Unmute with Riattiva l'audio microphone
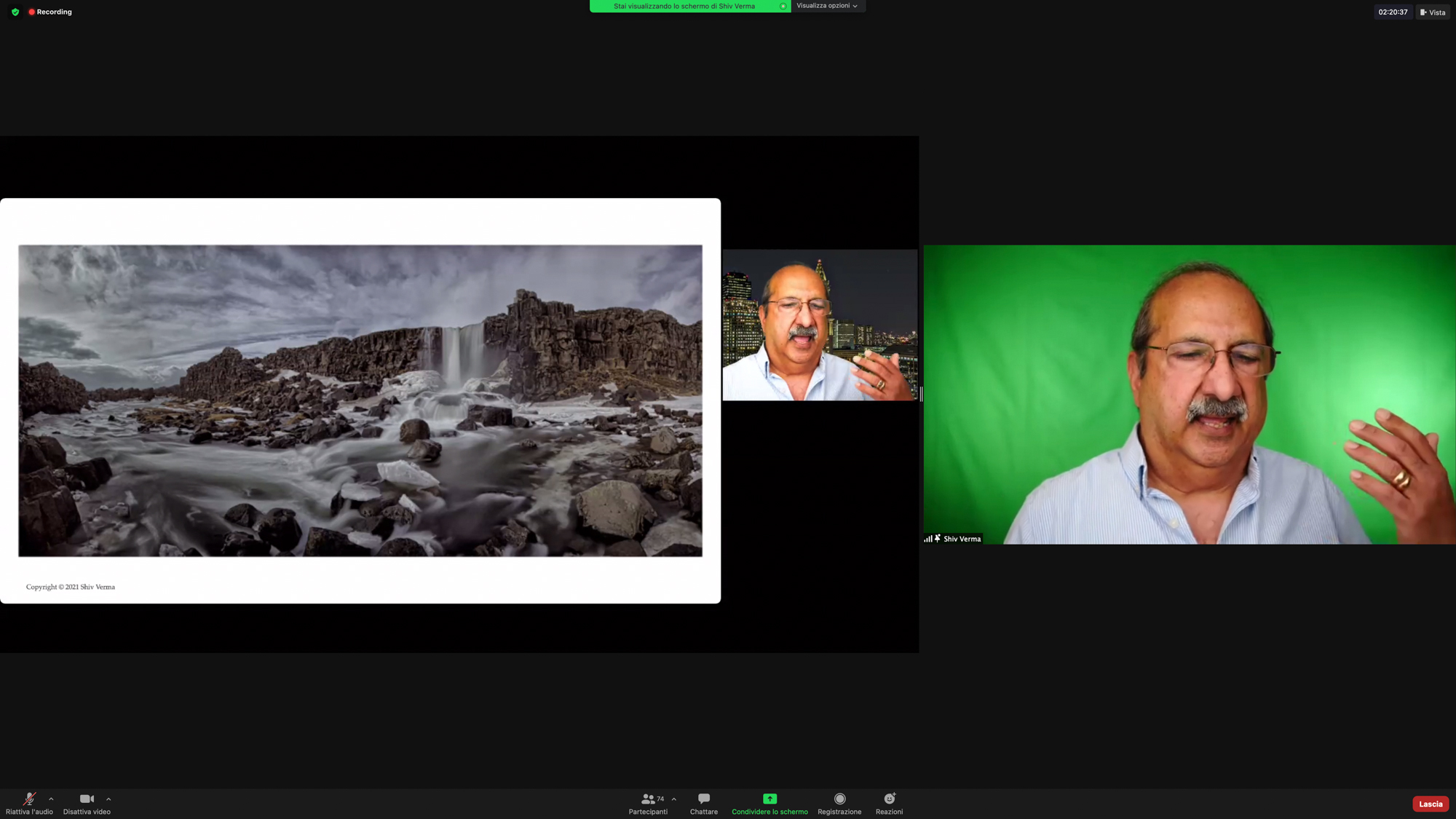The height and width of the screenshot is (819, 1456). pyautogui.click(x=29, y=799)
